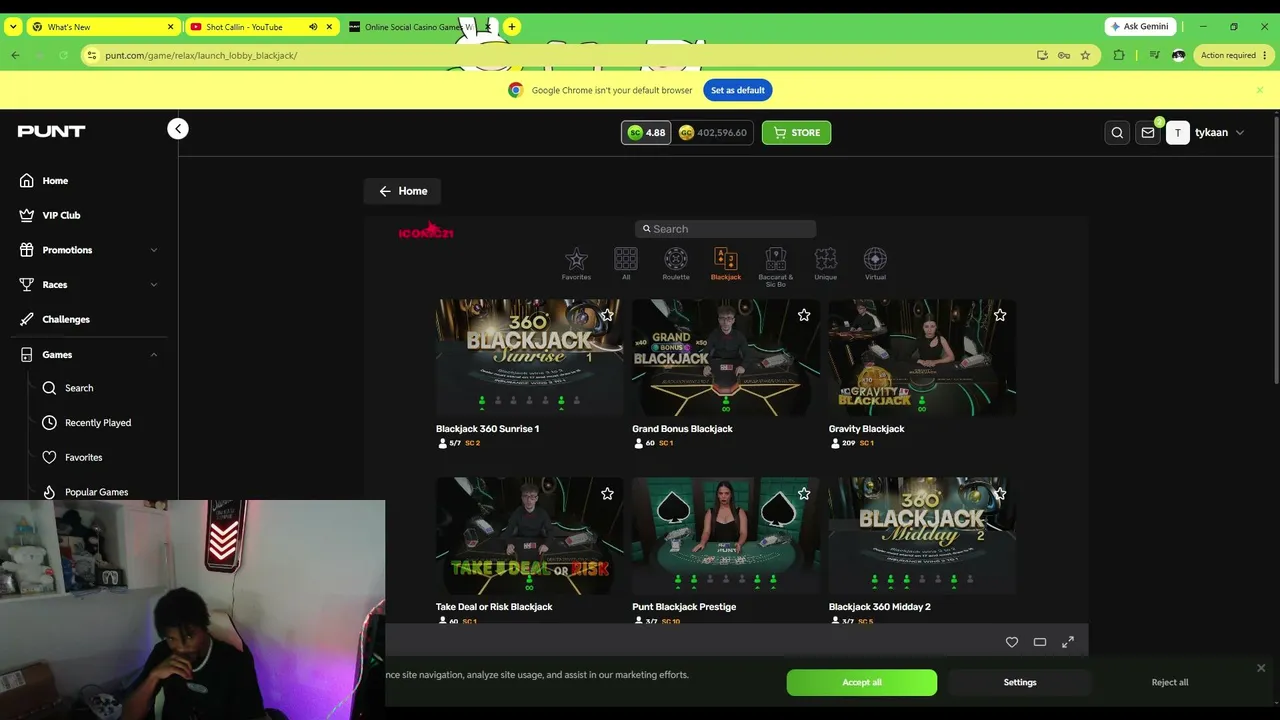Screen dimensions: 1280x720
Task: Click the lobby Search input field
Action: [x=726, y=229]
